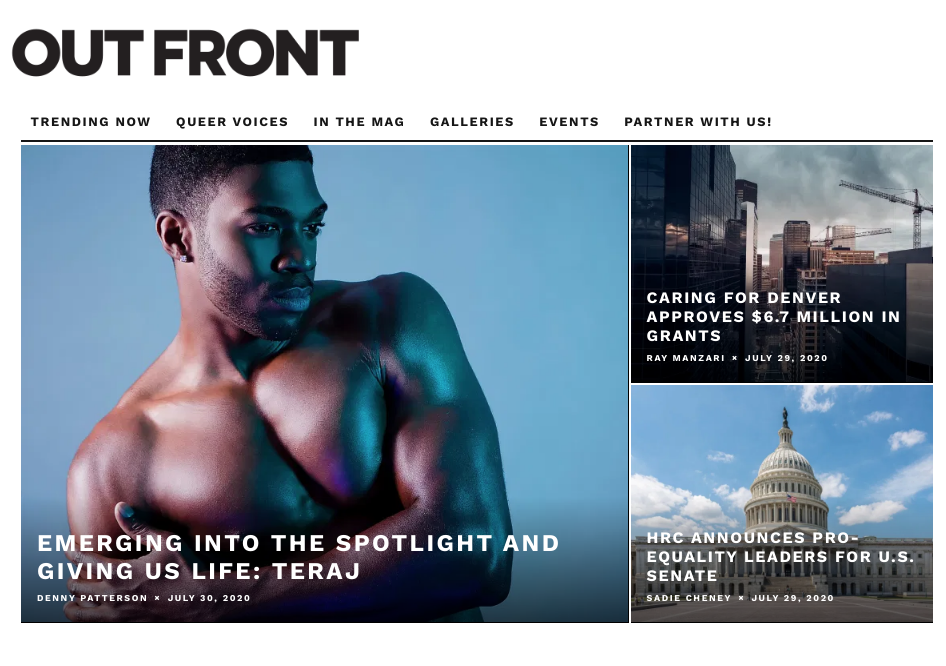Click author Denny Patterson byline

(x=92, y=598)
